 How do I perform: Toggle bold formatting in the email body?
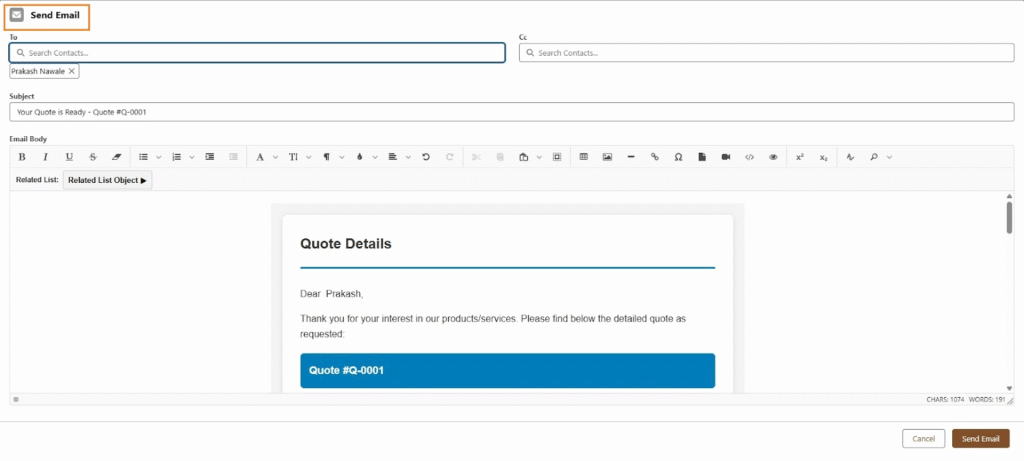pos(22,157)
